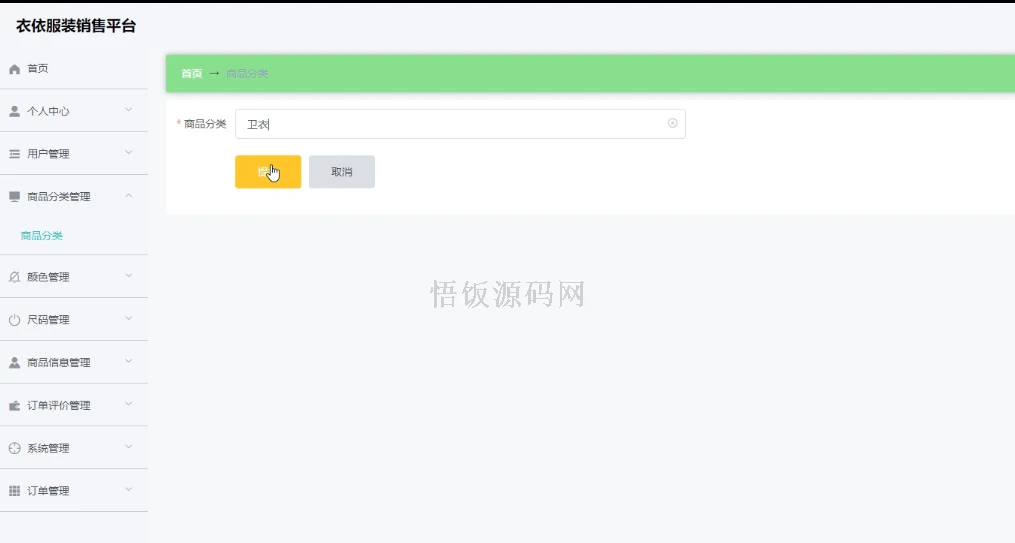Open the 商品分类管理 menu
Image resolution: width=1015 pixels, height=543 pixels.
pos(74,197)
